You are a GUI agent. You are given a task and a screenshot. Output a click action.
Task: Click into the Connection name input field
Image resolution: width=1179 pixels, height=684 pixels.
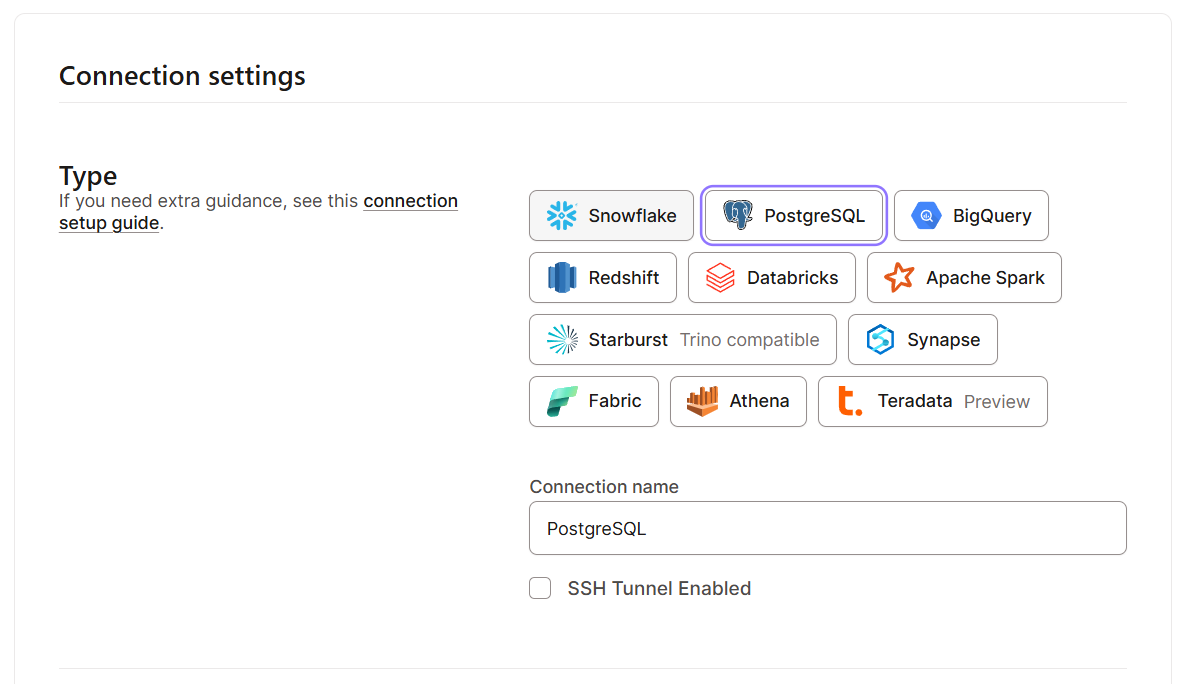click(827, 528)
